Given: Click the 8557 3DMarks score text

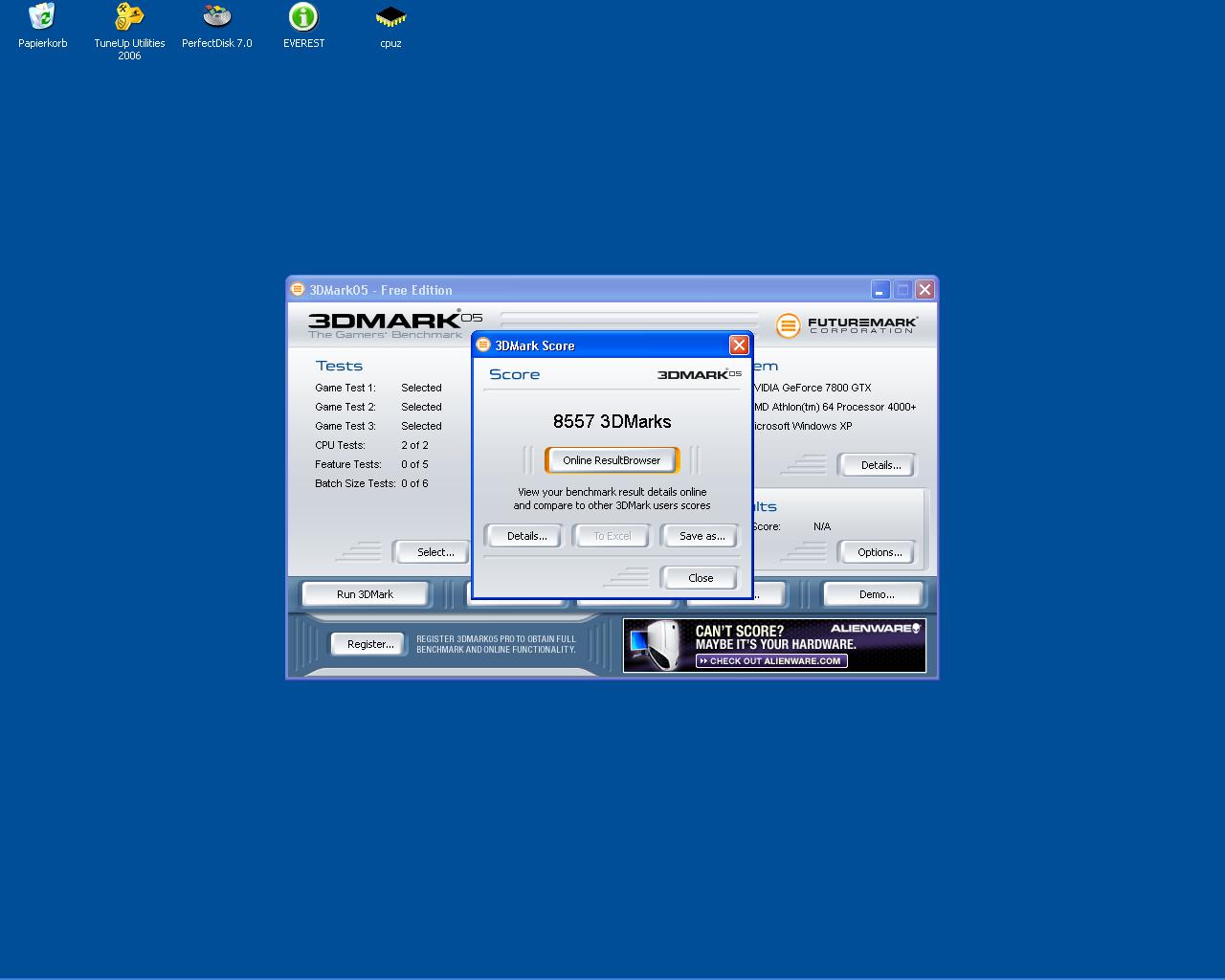Looking at the screenshot, I should point(612,421).
